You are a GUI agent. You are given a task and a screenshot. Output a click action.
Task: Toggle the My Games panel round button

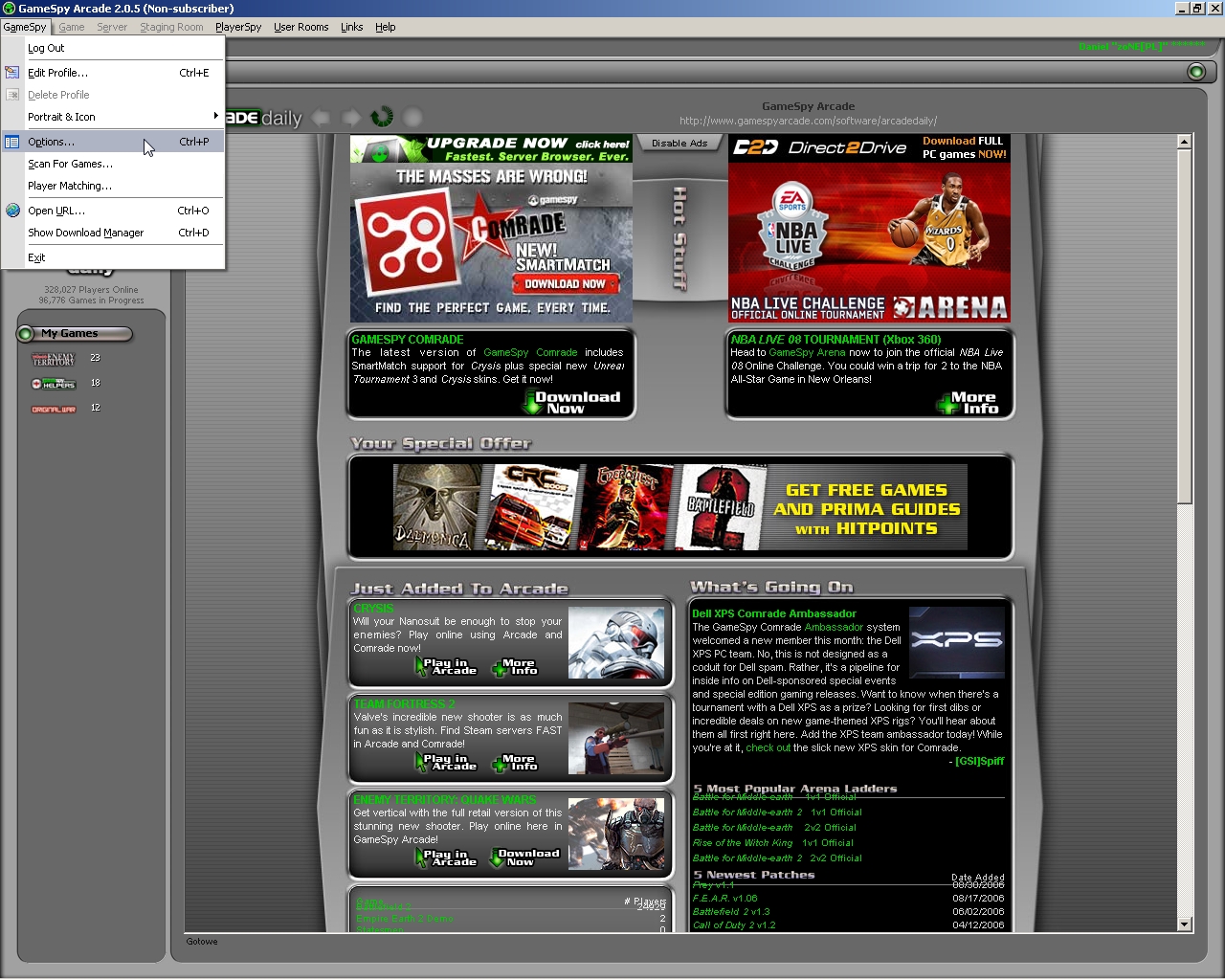26,334
